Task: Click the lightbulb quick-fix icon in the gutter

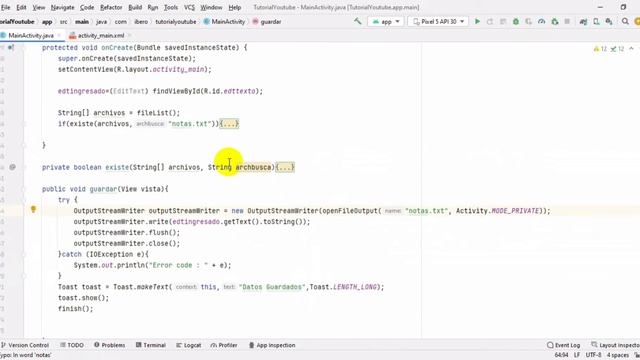Action: 33,209
